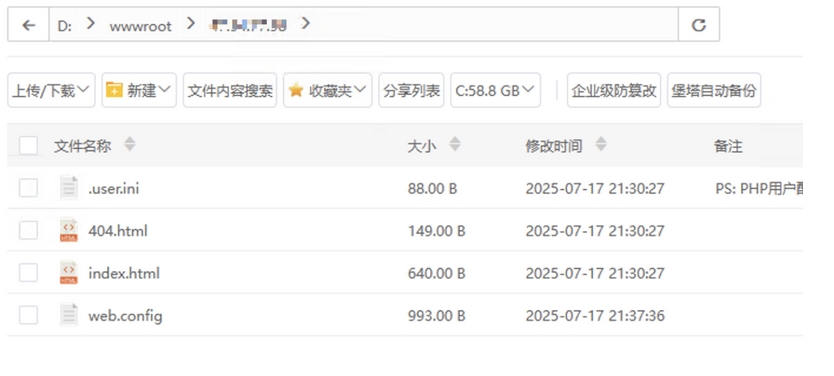Click the 备注 column header
The width and height of the screenshot is (834, 376).
[728, 146]
